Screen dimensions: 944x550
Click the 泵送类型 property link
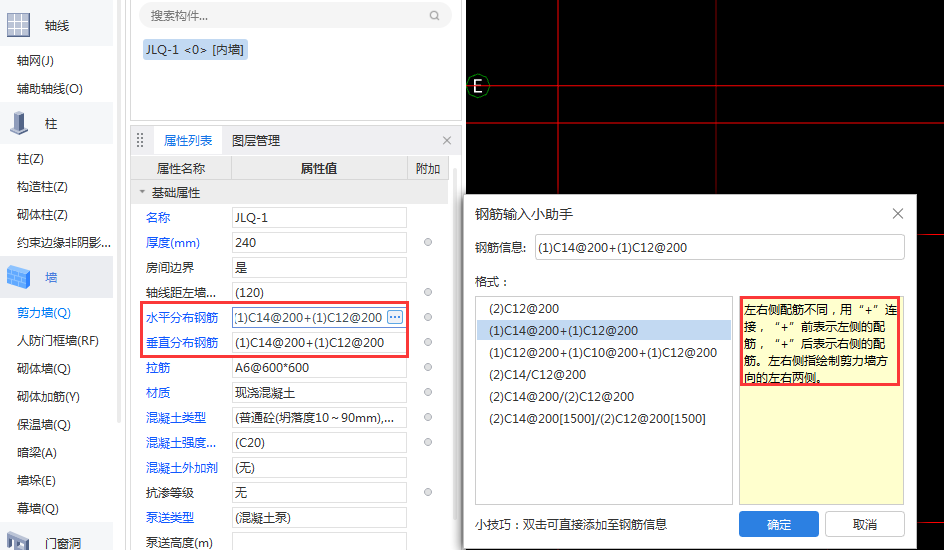[170, 517]
